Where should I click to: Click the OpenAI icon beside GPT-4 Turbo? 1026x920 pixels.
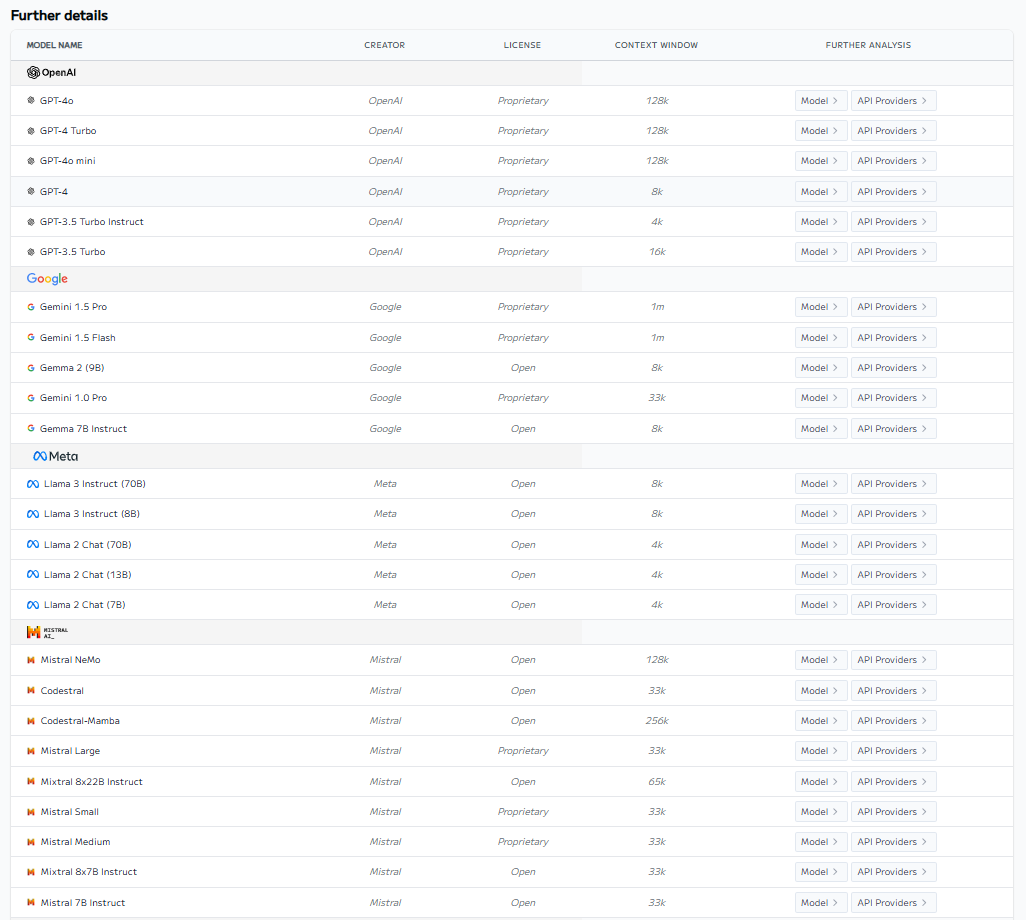click(x=31, y=131)
